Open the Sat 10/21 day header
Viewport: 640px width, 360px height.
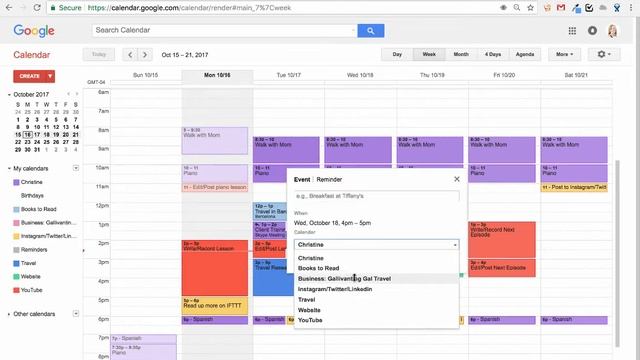pyautogui.click(x=576, y=75)
